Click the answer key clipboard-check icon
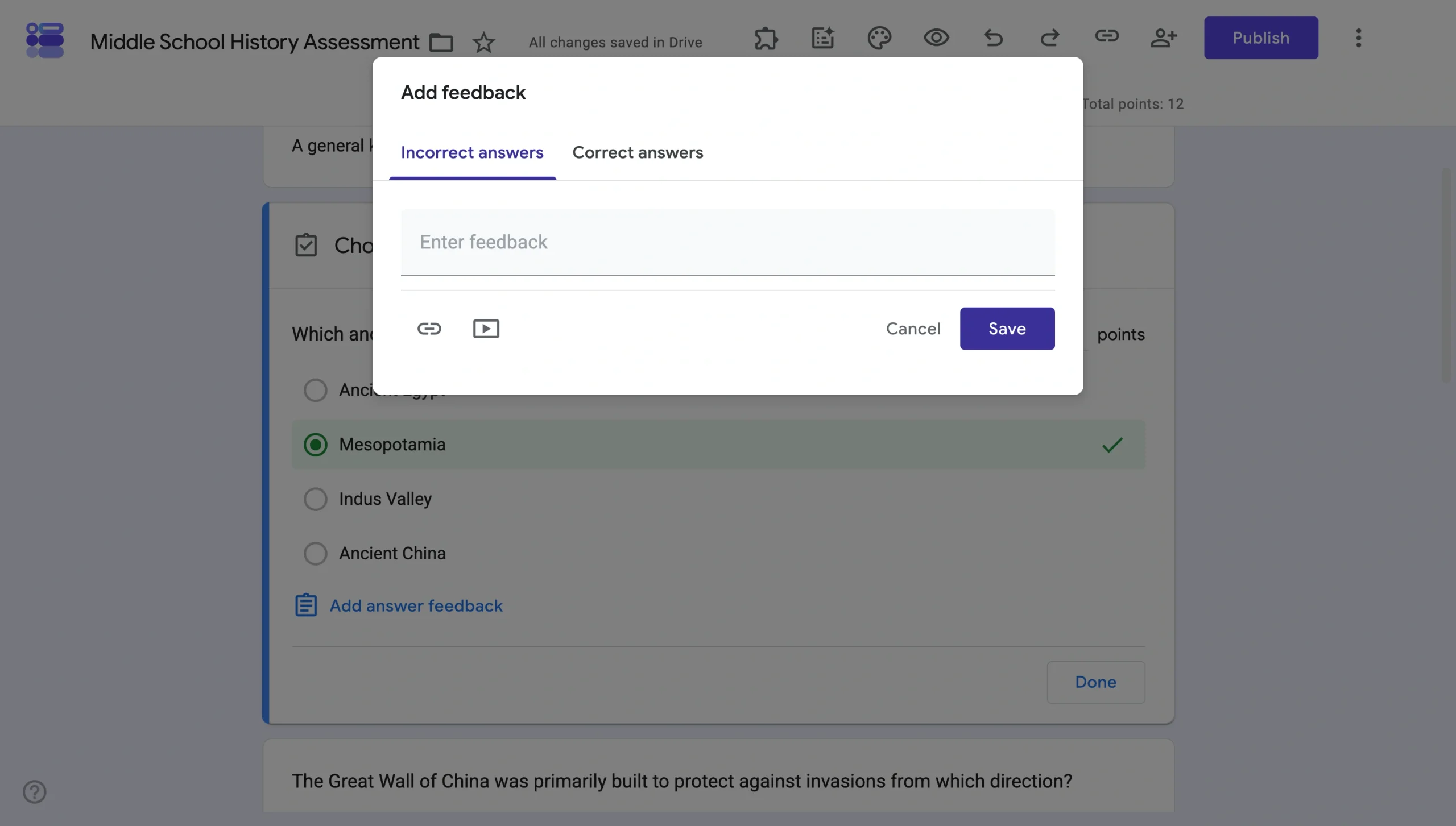Image resolution: width=1456 pixels, height=826 pixels. (x=306, y=246)
